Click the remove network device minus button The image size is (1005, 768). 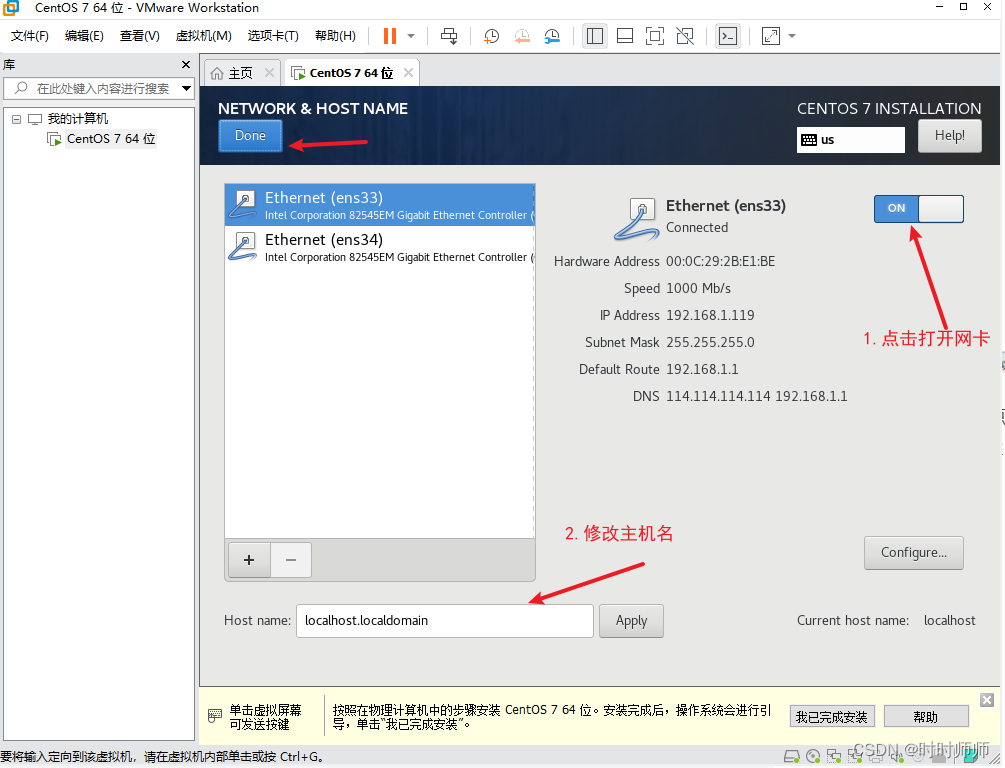pyautogui.click(x=291, y=560)
